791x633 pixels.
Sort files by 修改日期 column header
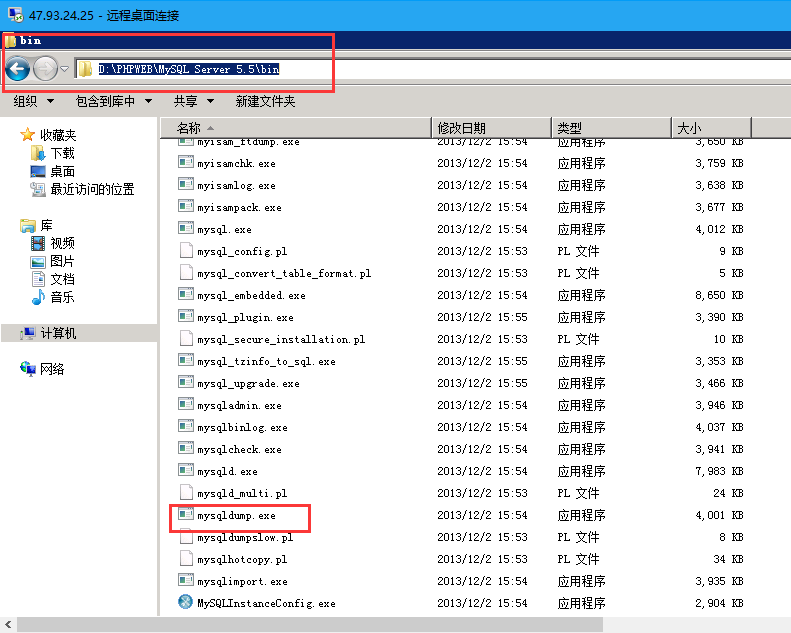pos(461,128)
